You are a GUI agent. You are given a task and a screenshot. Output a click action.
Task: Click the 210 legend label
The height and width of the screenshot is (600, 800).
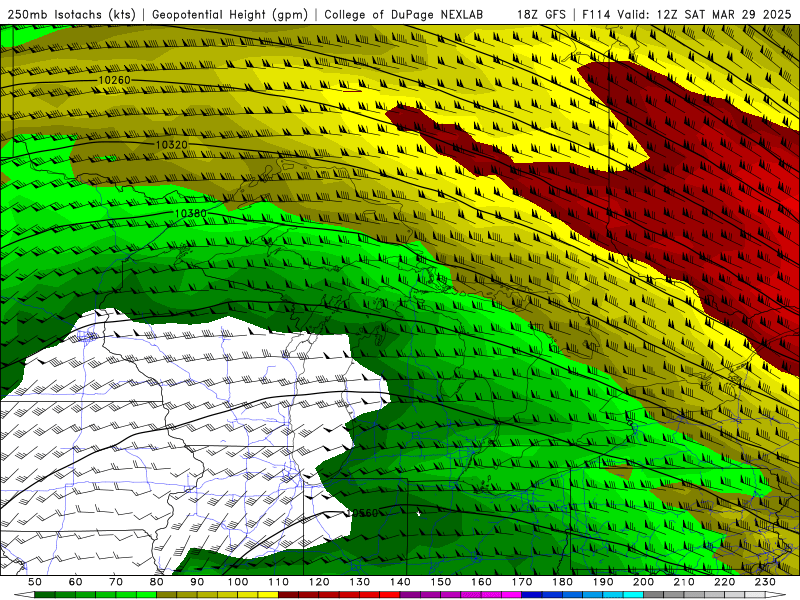684,582
